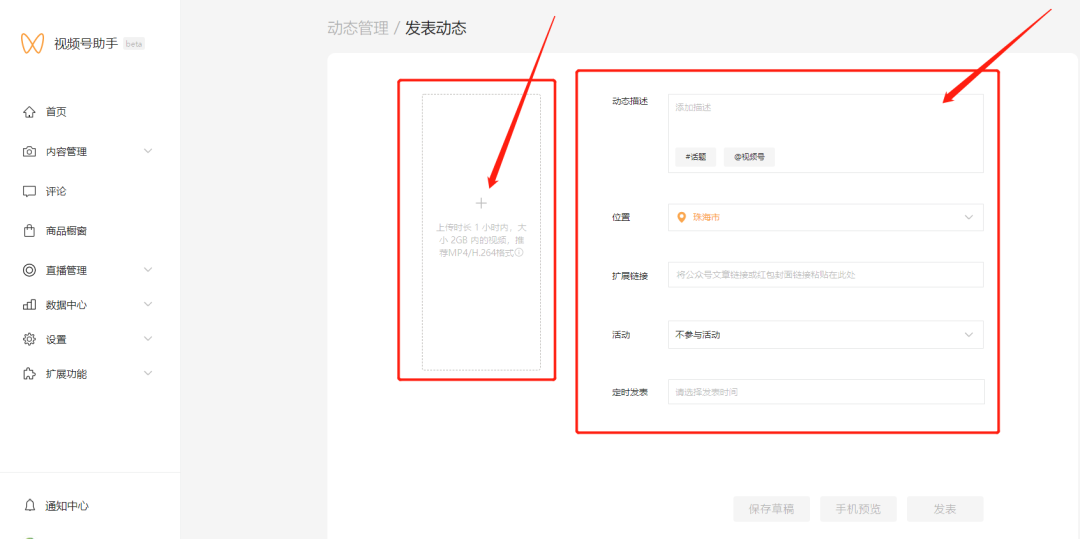Click the 通知中心 bell icon
The width and height of the screenshot is (1080, 539).
pos(29,505)
